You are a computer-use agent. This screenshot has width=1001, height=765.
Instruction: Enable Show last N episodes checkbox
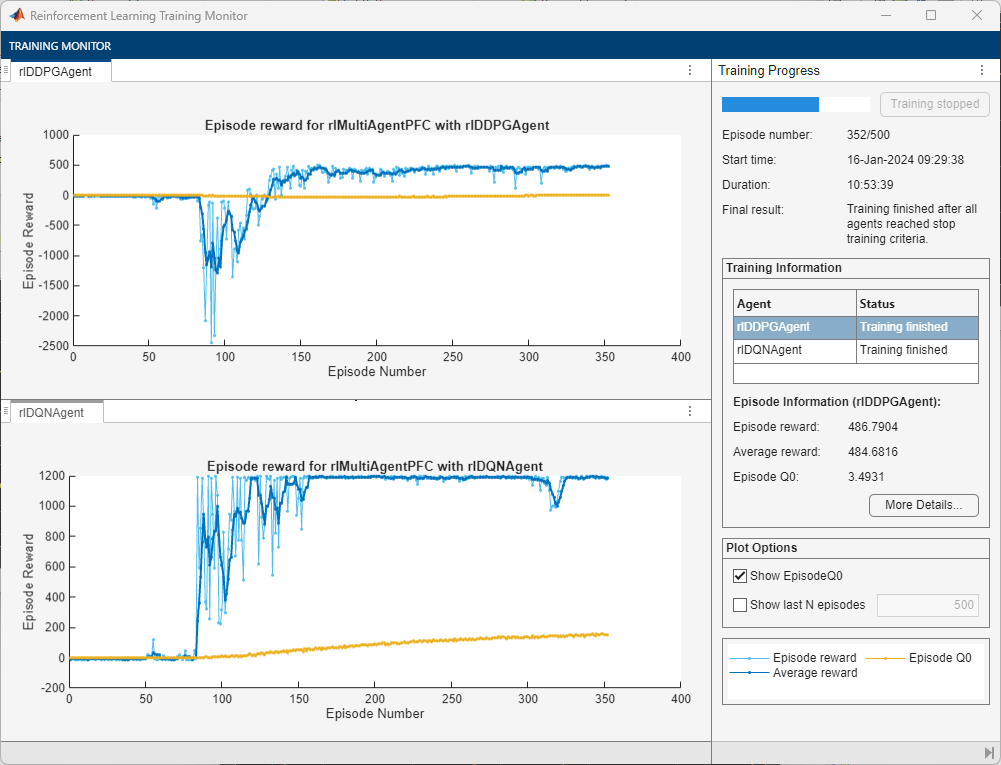coord(740,605)
